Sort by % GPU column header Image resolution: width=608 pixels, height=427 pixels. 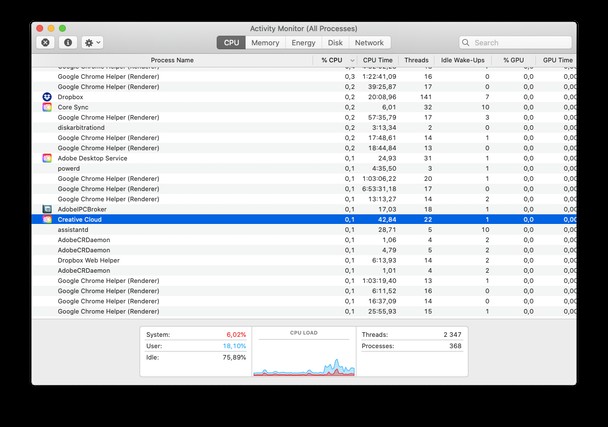click(x=514, y=60)
